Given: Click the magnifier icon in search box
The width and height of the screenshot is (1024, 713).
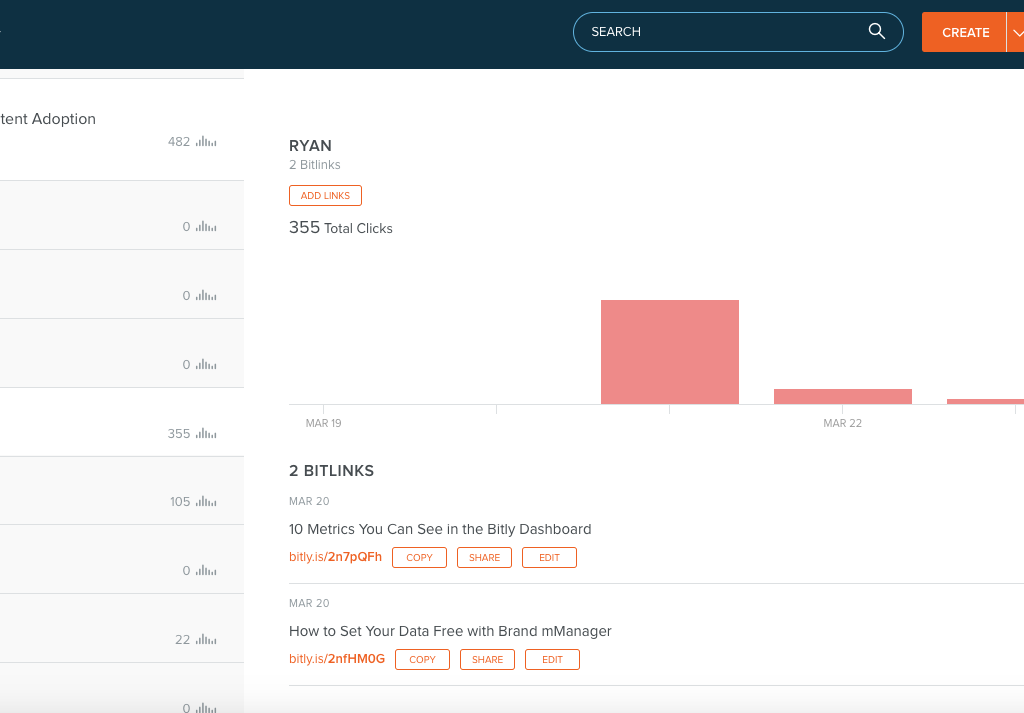Looking at the screenshot, I should (x=876, y=31).
